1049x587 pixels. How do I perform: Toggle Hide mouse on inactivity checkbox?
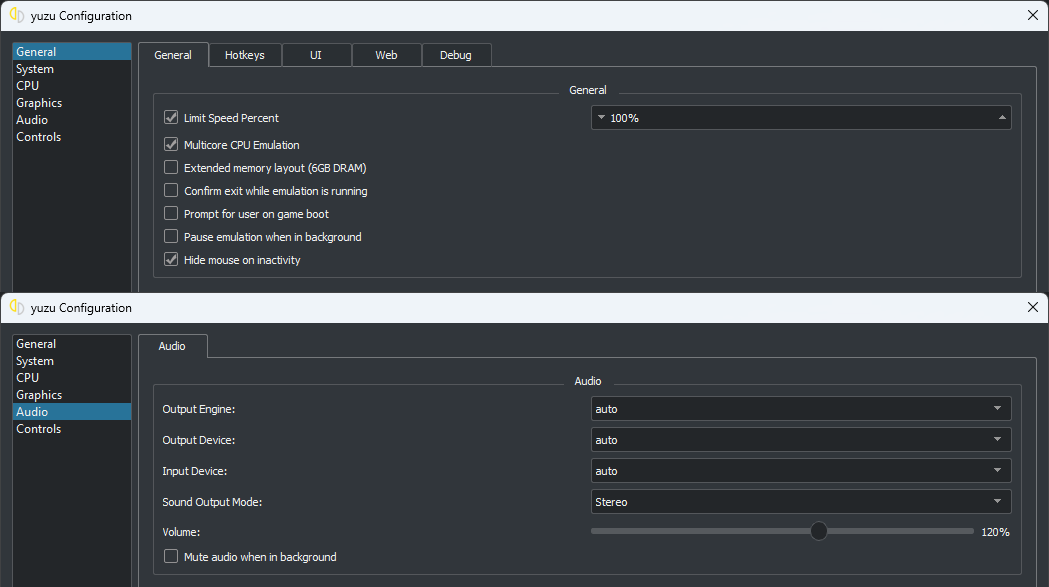click(171, 260)
